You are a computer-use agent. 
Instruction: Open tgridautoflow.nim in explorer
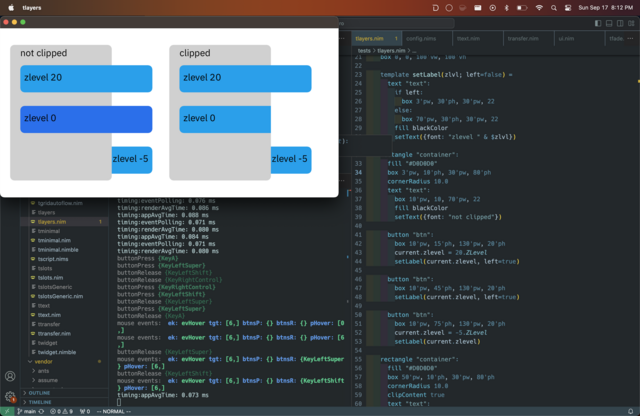[60, 203]
